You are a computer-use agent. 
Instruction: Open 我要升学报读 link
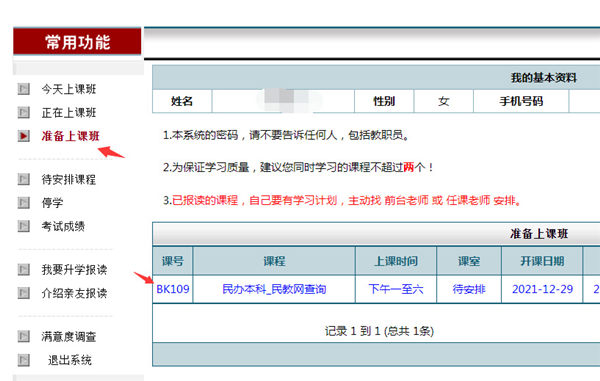[x=74, y=270]
